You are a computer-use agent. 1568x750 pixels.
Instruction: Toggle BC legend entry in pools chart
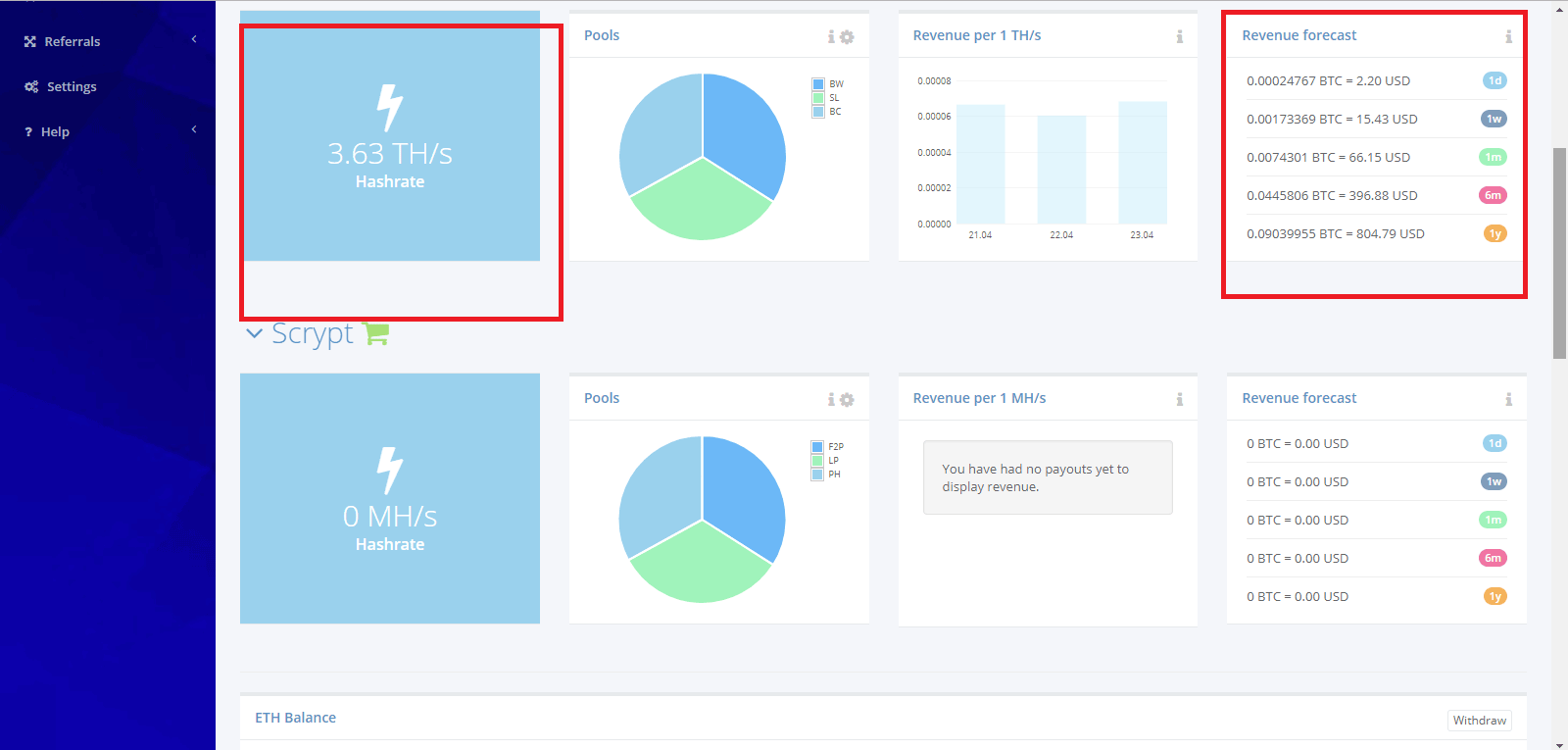[827, 112]
